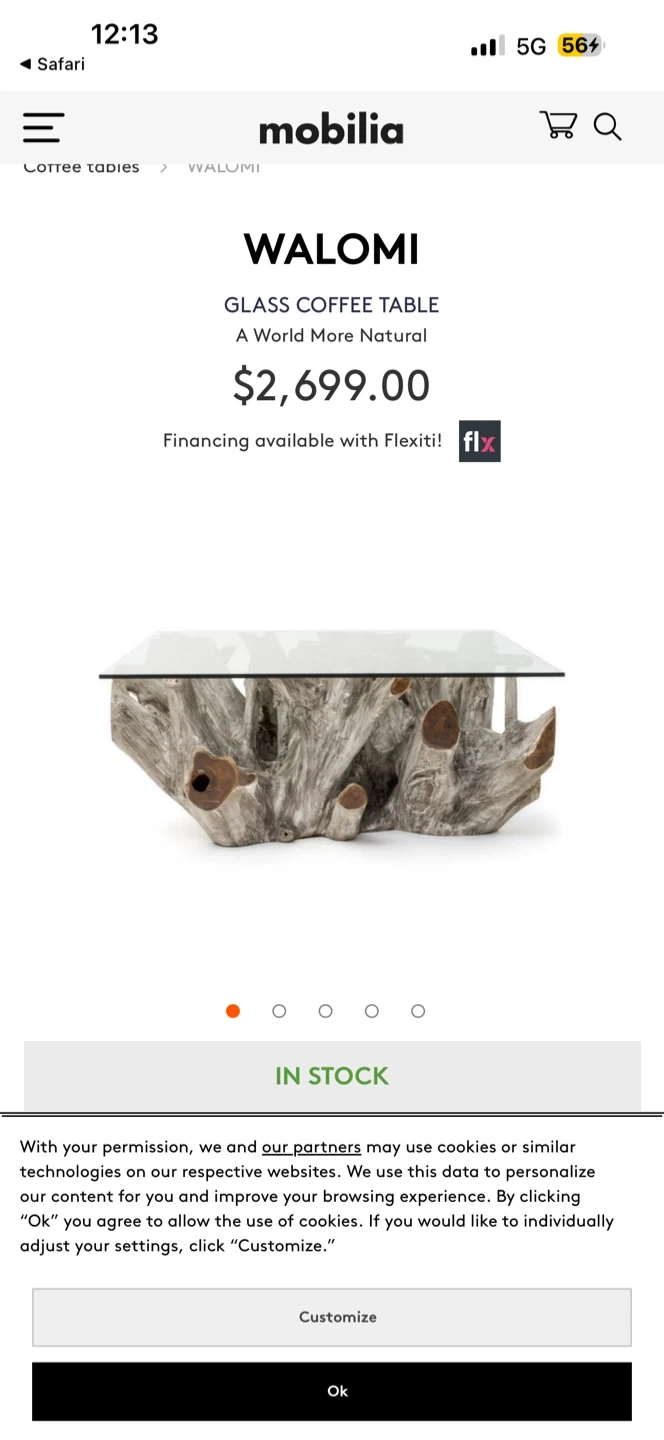This screenshot has width=664, height=1440.
Task: Select the second image carousel dot
Action: pyautogui.click(x=279, y=1011)
